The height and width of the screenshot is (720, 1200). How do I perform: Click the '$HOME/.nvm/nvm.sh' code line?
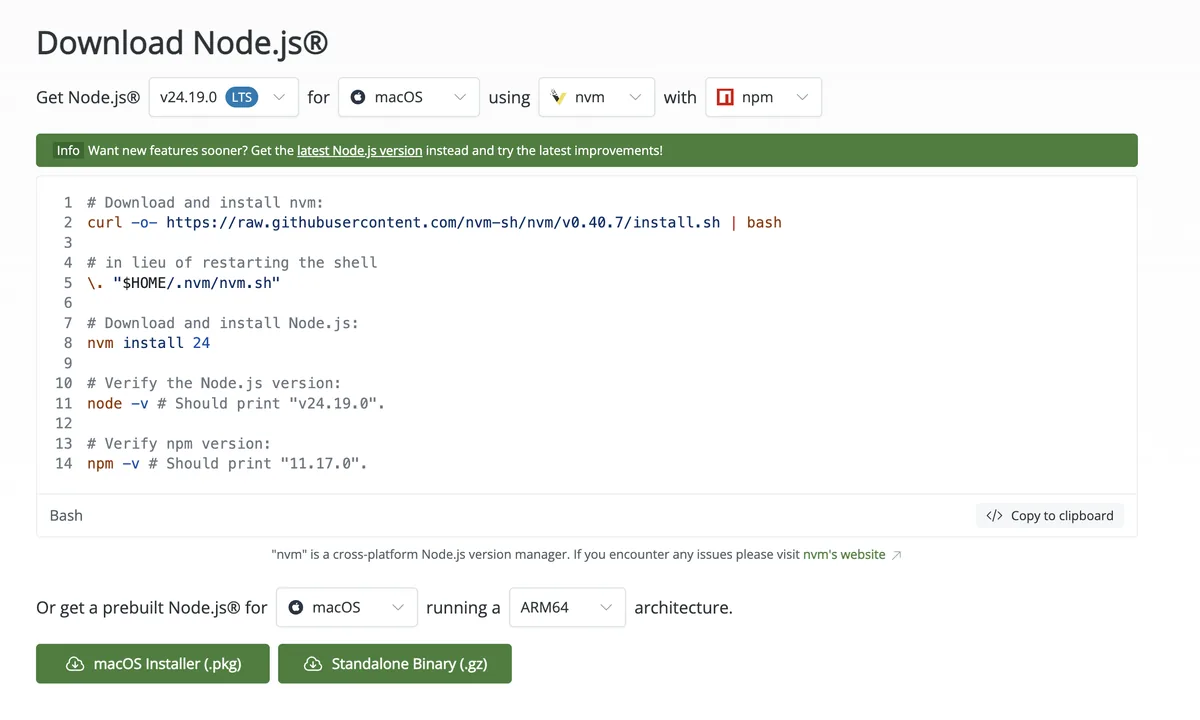click(184, 282)
